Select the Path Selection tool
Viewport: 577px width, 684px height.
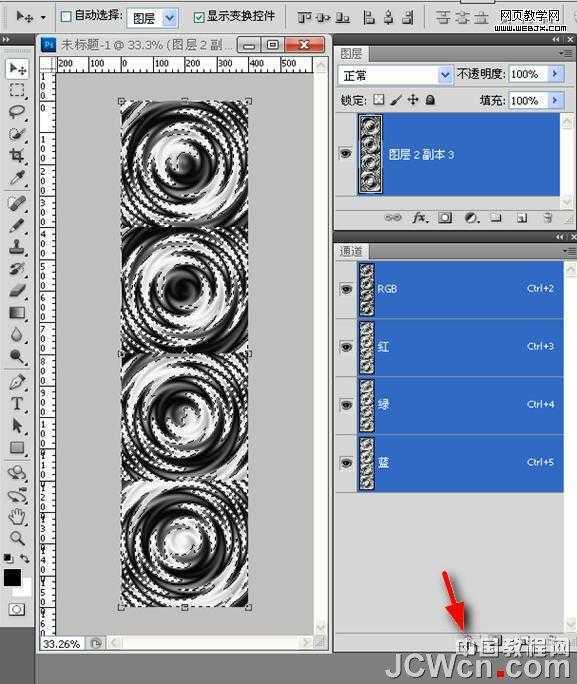17,426
